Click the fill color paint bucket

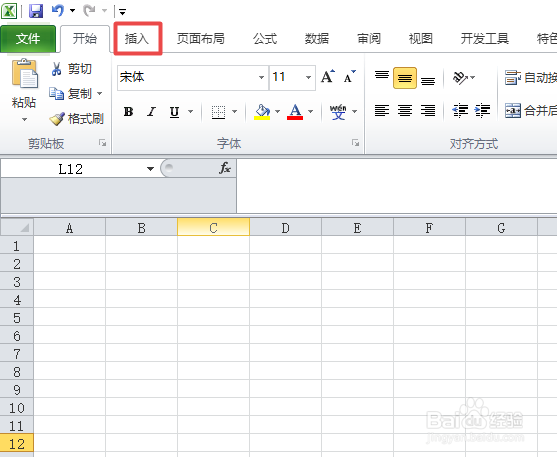coord(262,112)
